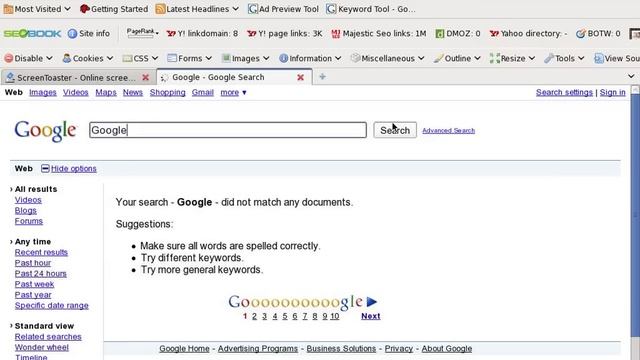Open the Resize menu
Image resolution: width=640 pixels, height=360 pixels.
pyautogui.click(x=512, y=58)
